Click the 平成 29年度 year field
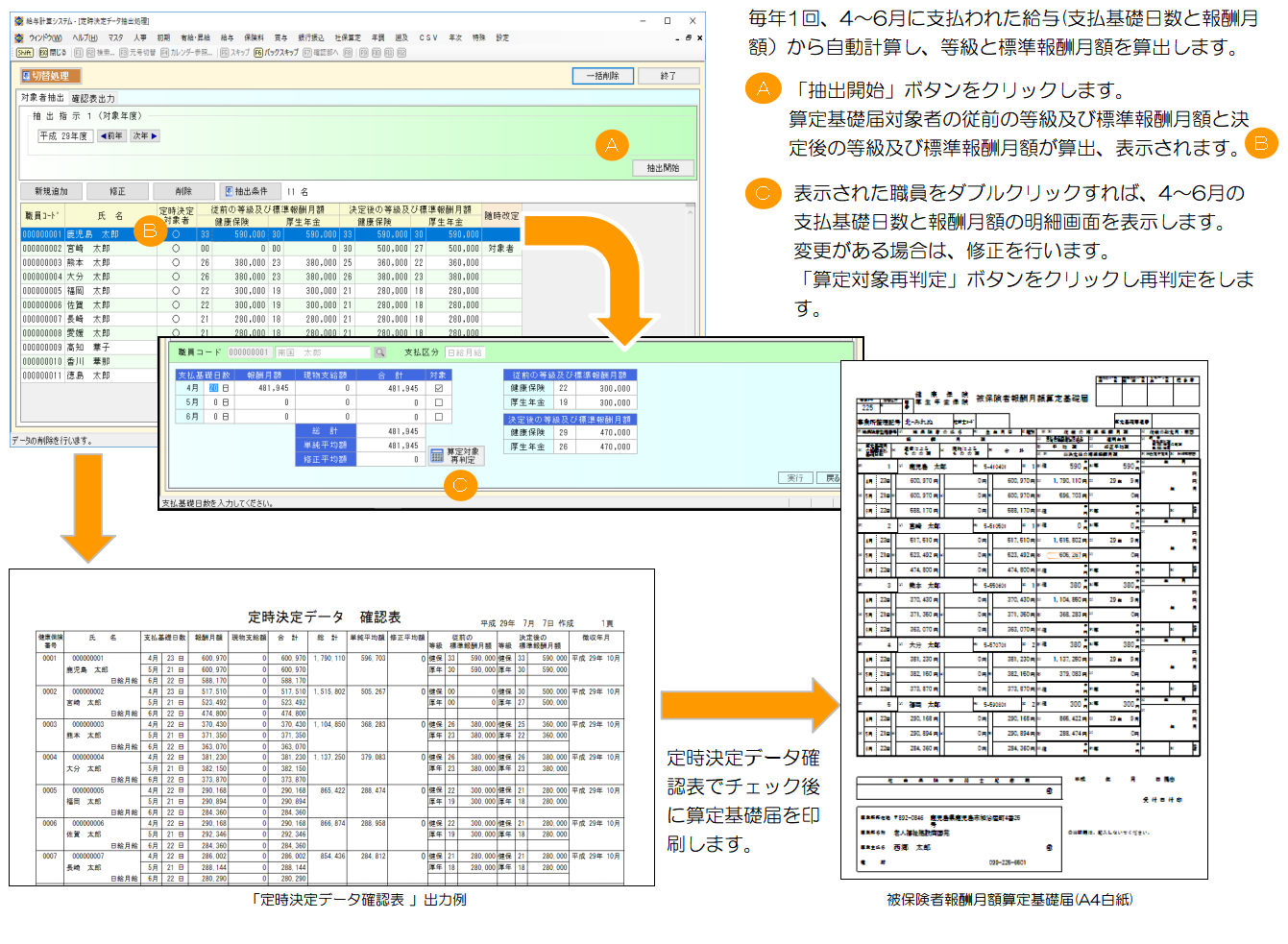 (64, 136)
